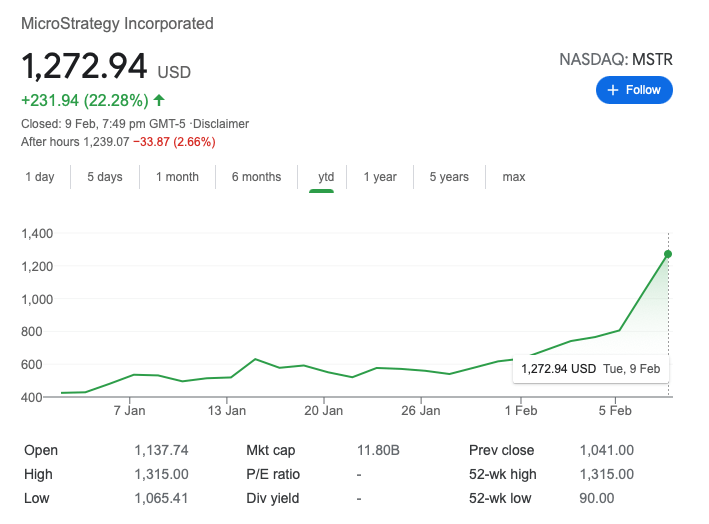Click the Open value 1,137.74

pyautogui.click(x=161, y=450)
